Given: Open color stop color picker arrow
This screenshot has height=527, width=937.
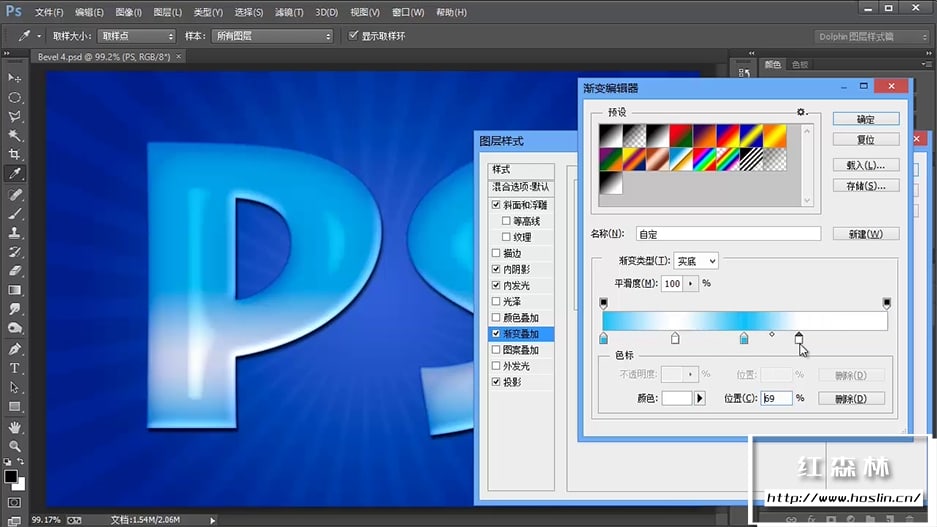Looking at the screenshot, I should pyautogui.click(x=700, y=398).
